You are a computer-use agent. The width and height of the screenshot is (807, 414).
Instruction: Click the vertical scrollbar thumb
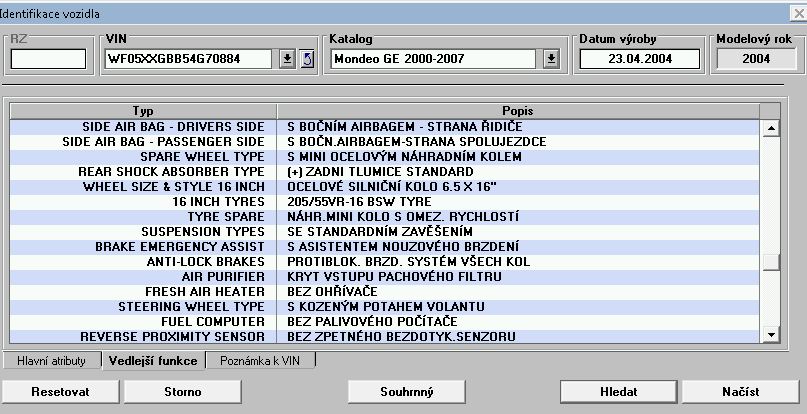tap(771, 263)
